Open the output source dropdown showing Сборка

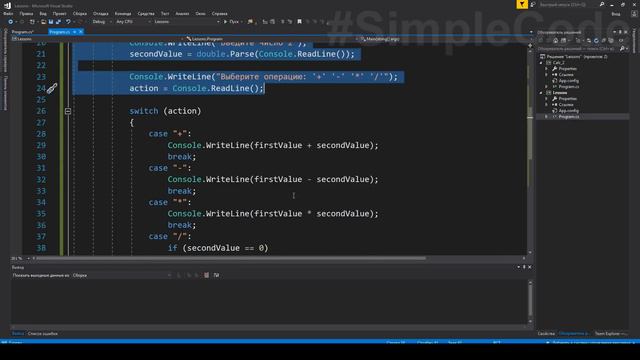[x=122, y=275]
